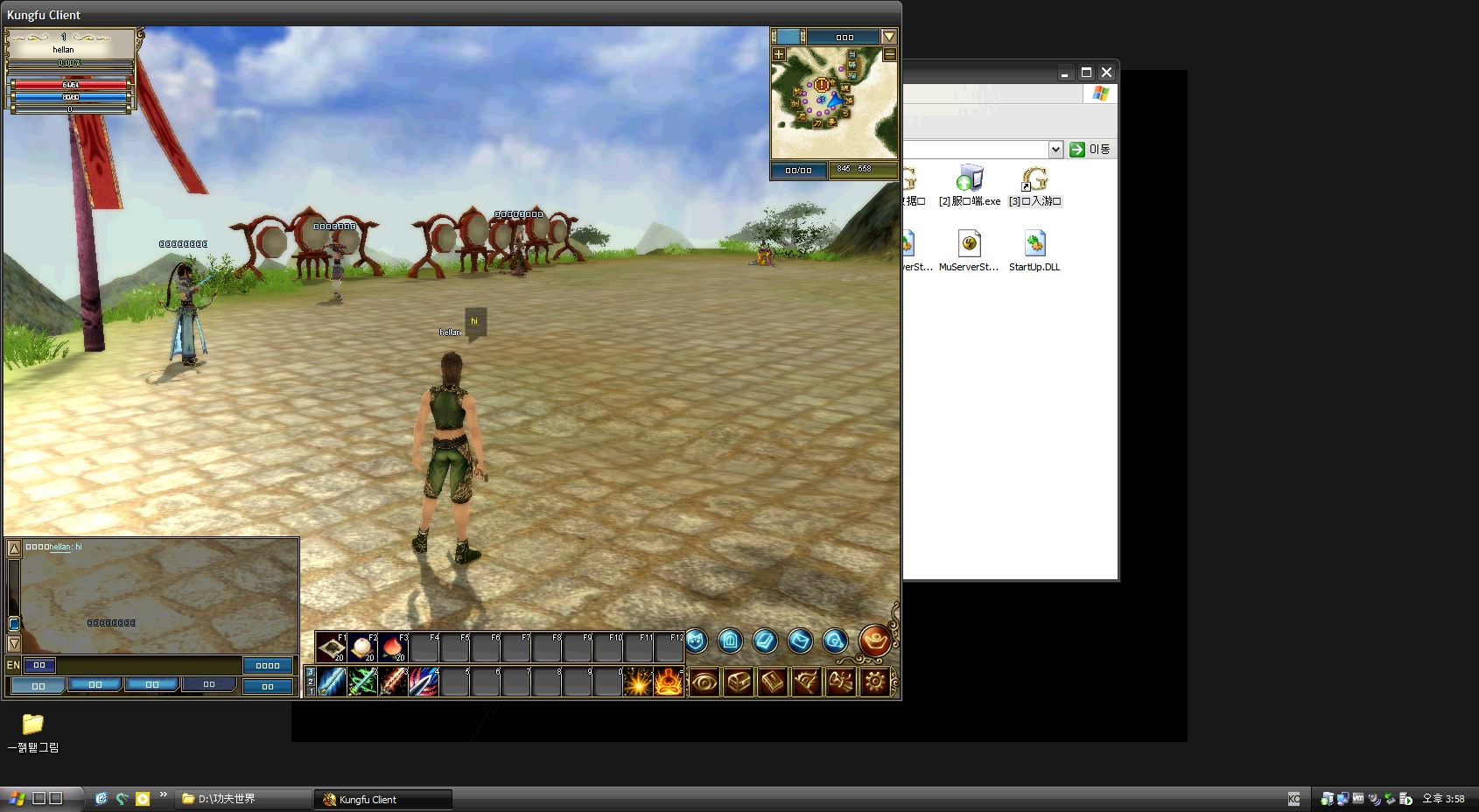Select the first chat filter tab
The width and height of the screenshot is (1479, 812).
[x=38, y=686]
